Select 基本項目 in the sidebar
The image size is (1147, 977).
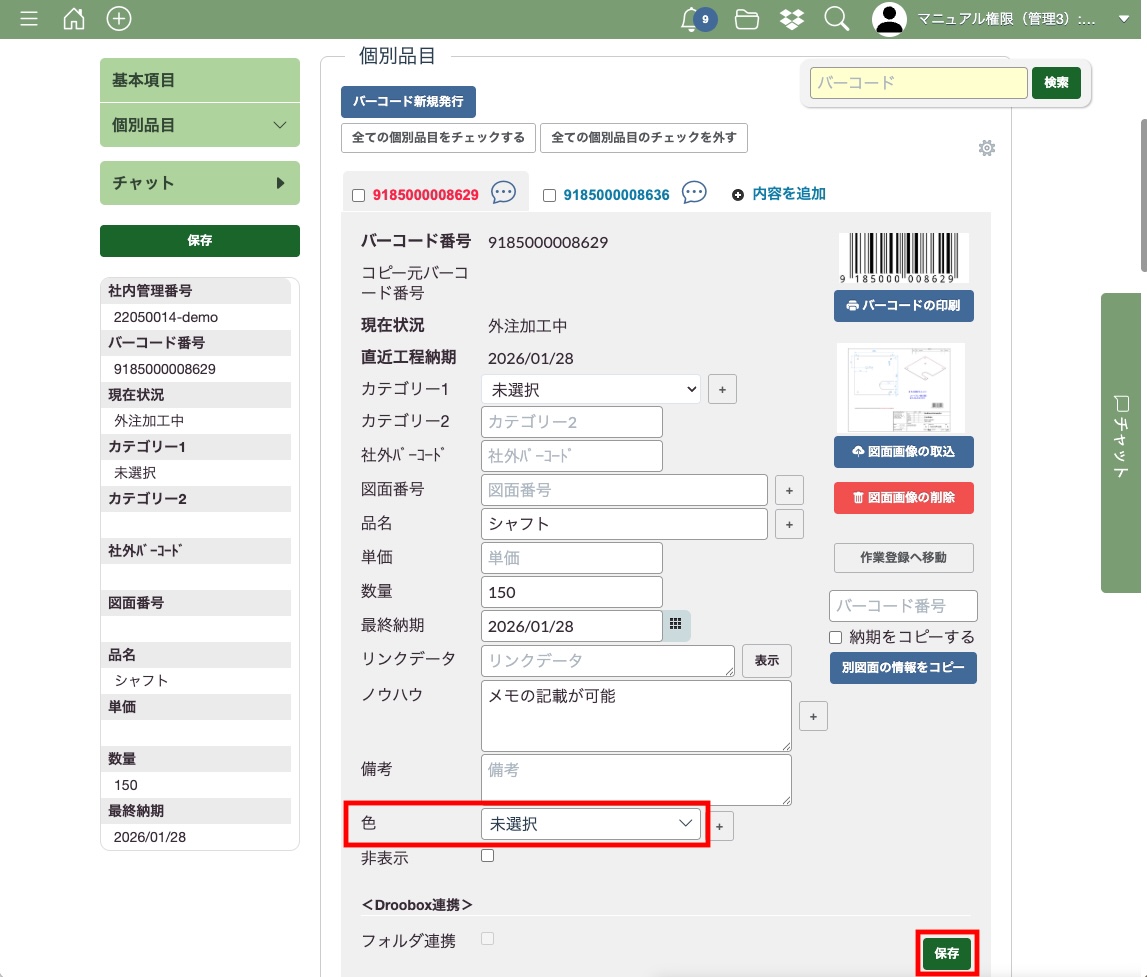pyautogui.click(x=200, y=80)
